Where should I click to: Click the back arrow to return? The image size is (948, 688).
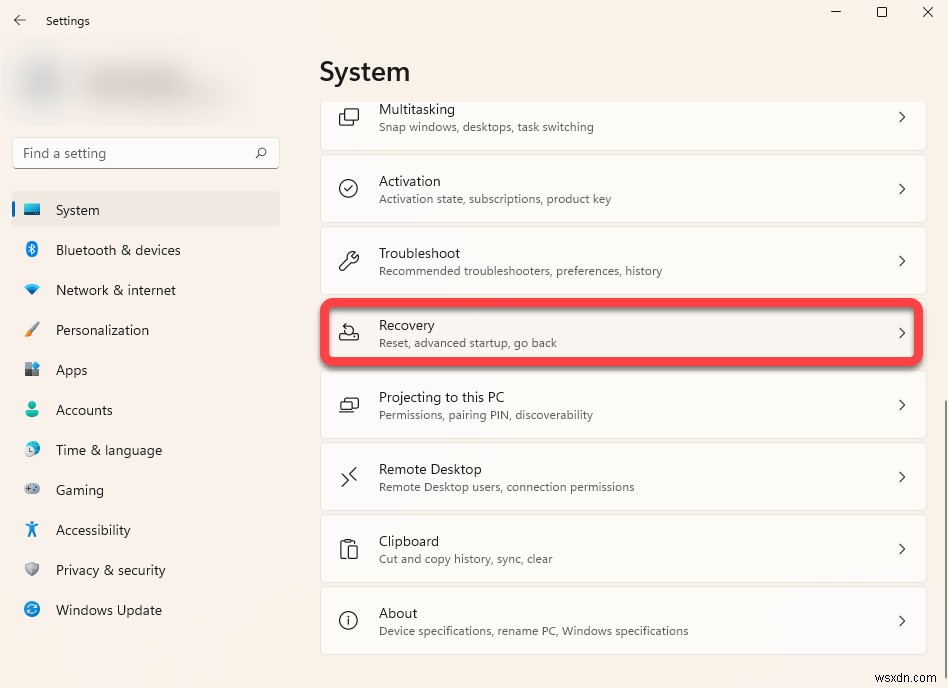tap(20, 20)
